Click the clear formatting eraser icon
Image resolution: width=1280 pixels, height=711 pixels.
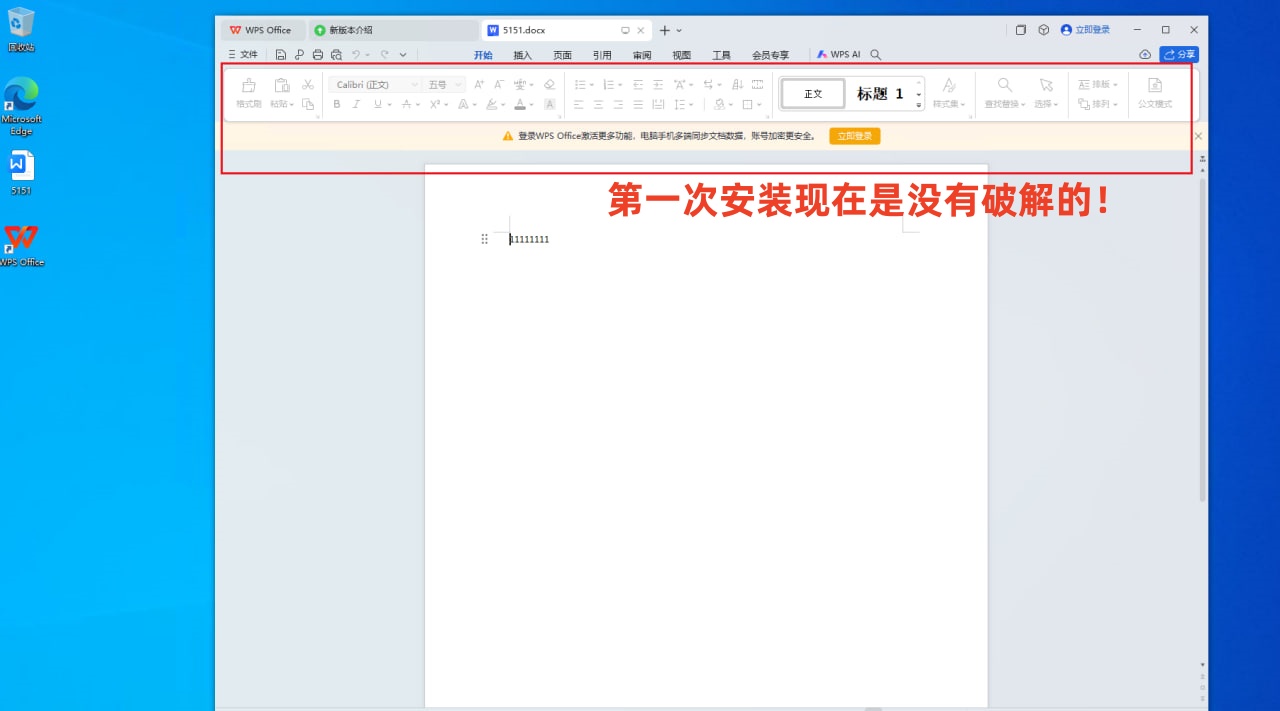(x=549, y=85)
